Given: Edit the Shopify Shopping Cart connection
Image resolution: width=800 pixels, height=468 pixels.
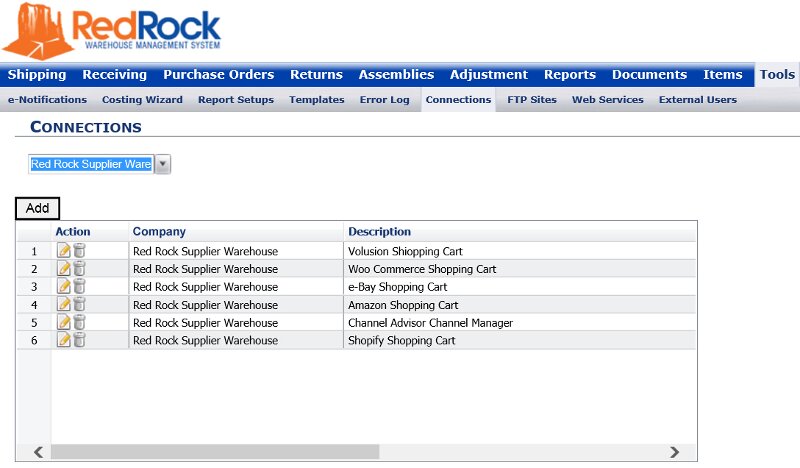Looking at the screenshot, I should point(64,341).
